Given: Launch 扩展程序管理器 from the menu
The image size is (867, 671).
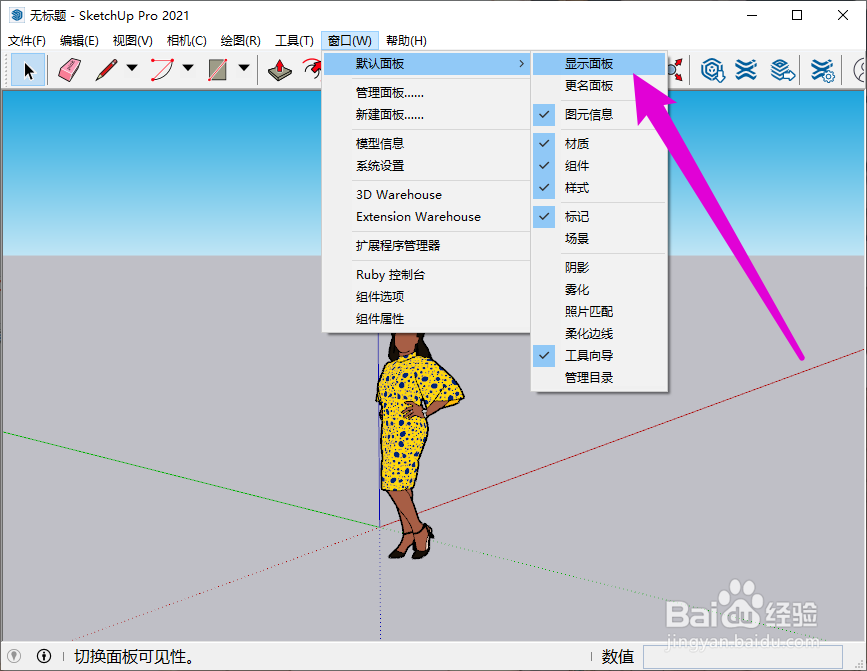Looking at the screenshot, I should (x=400, y=245).
